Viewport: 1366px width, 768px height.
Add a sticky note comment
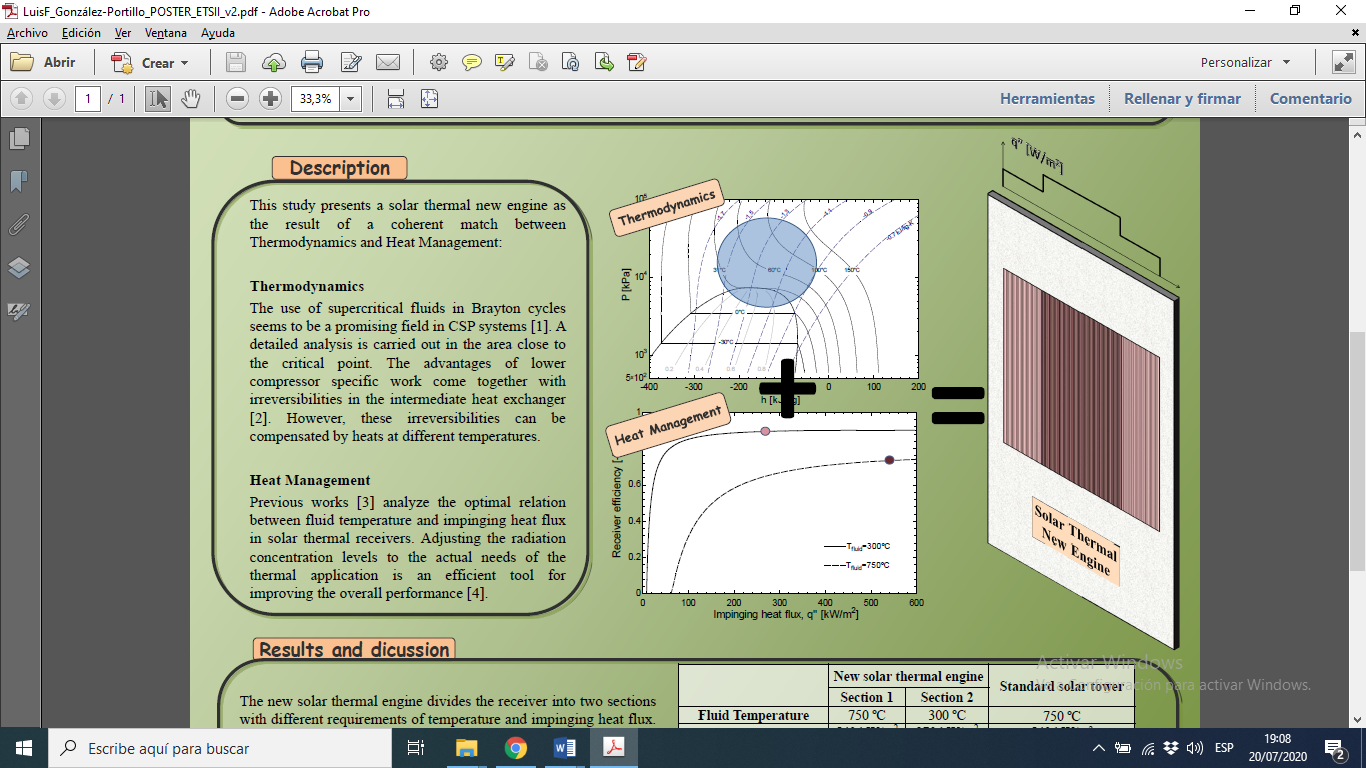472,62
